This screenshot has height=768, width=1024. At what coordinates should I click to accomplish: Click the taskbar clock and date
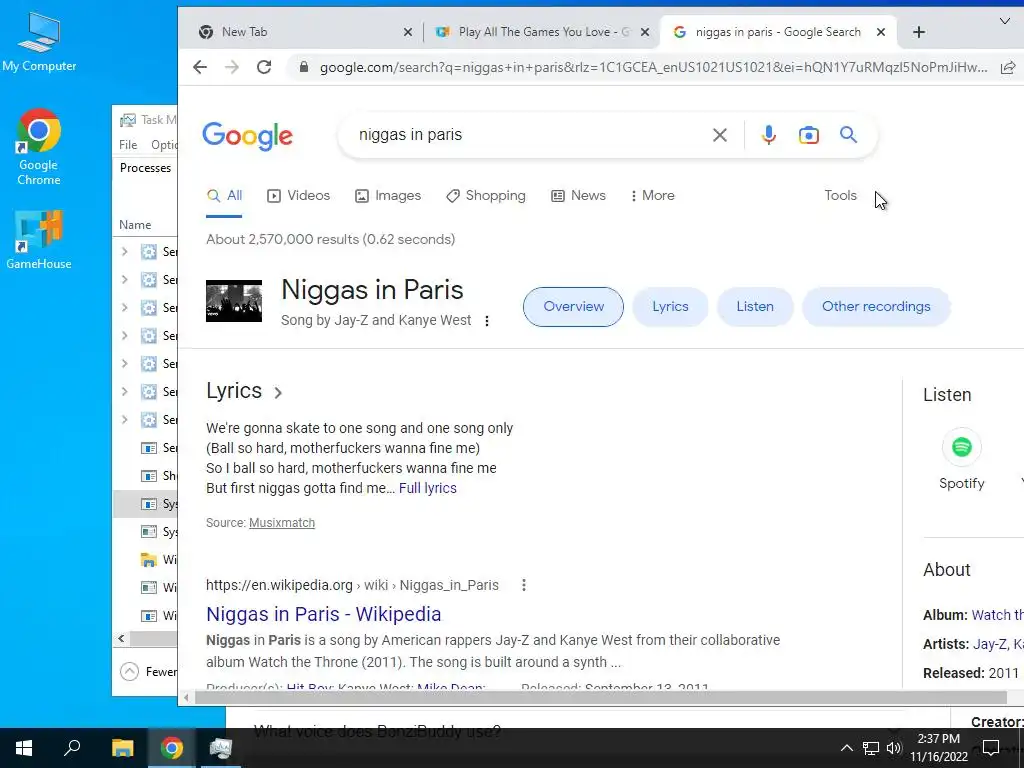point(938,748)
